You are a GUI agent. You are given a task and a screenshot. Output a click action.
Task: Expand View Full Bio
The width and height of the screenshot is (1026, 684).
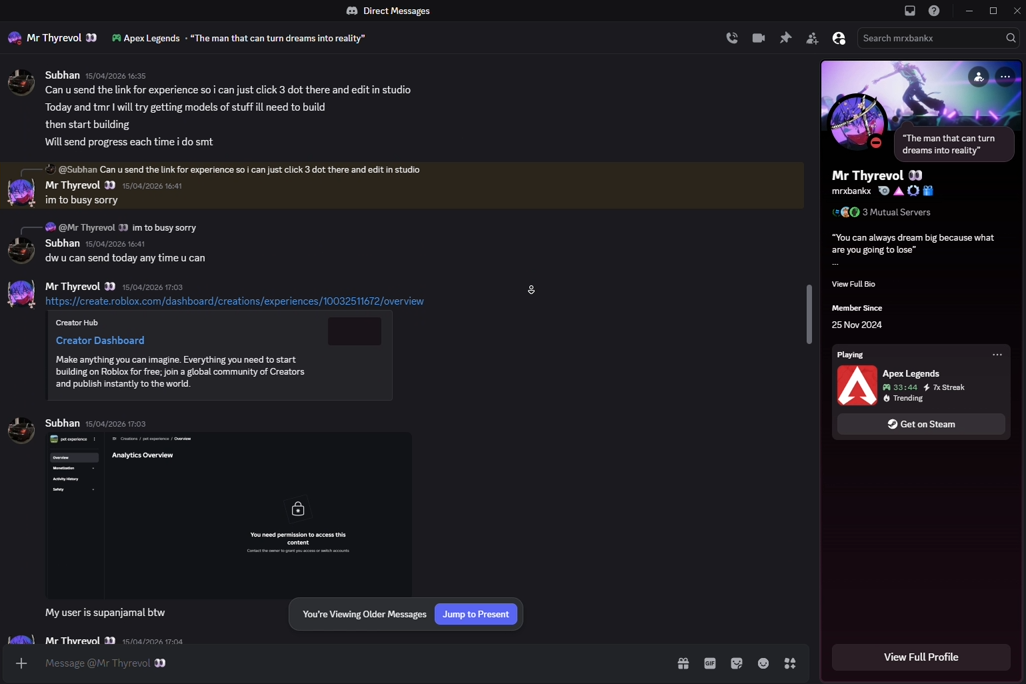[x=853, y=284]
